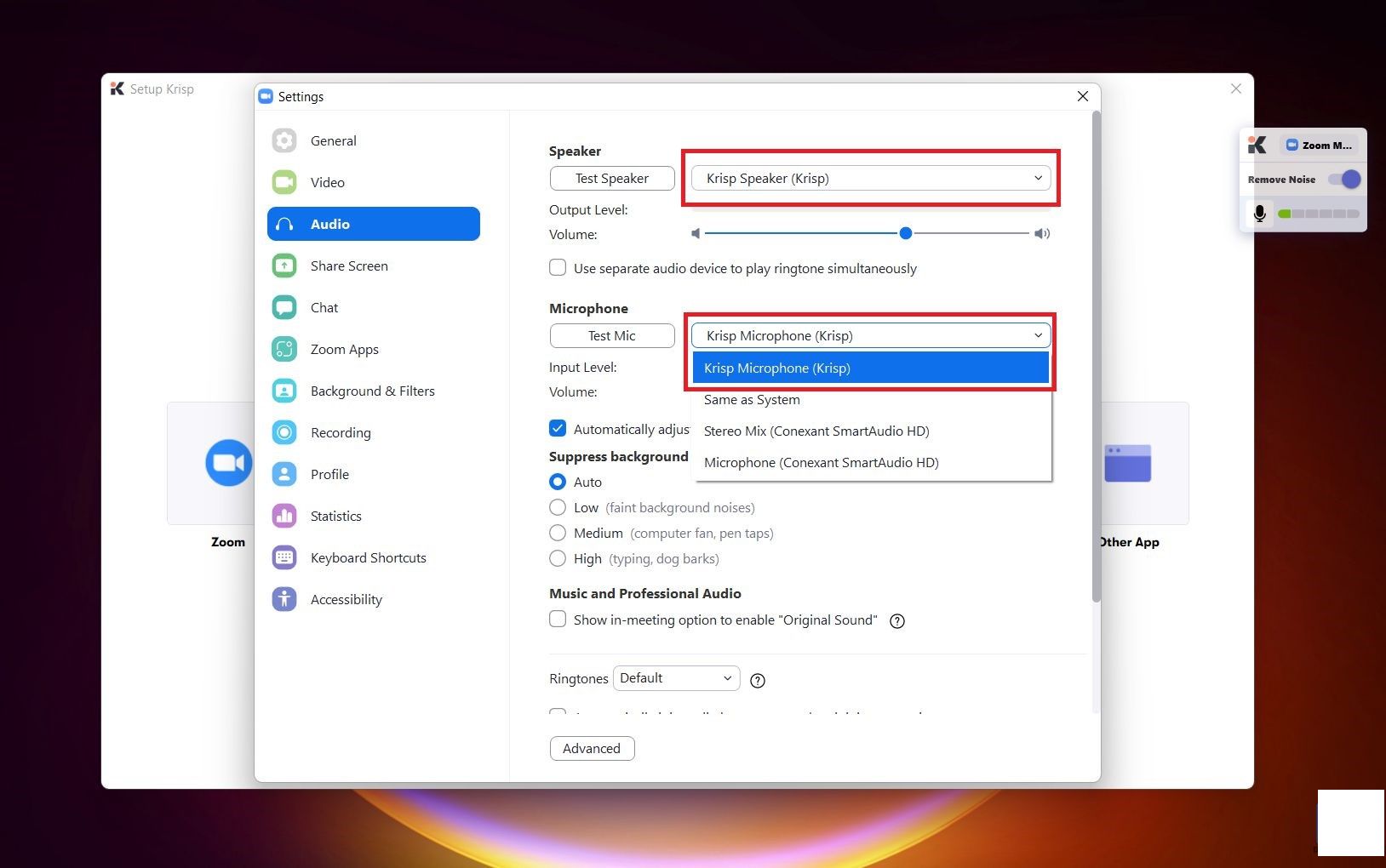Click the Zoom logo in Settings title bar
1386x868 pixels.
tap(266, 96)
